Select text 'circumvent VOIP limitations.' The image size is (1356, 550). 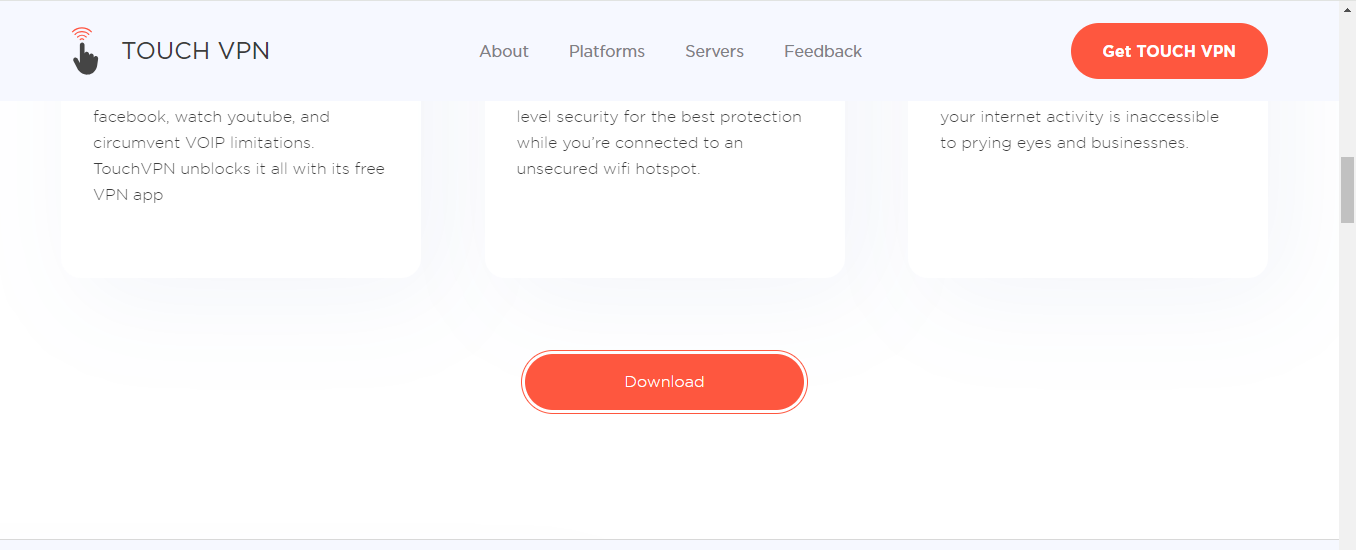tap(204, 143)
